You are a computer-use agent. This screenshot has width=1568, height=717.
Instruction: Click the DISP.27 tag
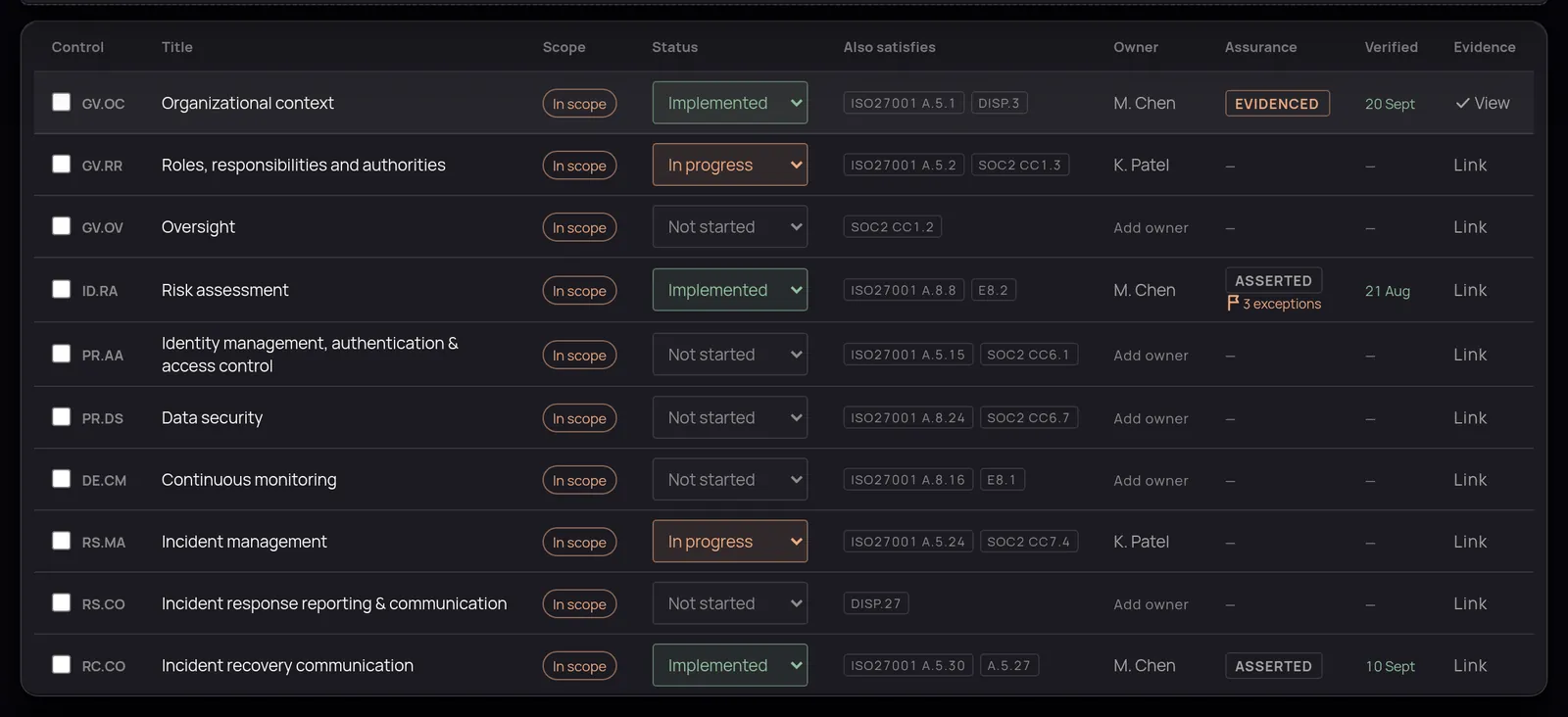(x=876, y=603)
